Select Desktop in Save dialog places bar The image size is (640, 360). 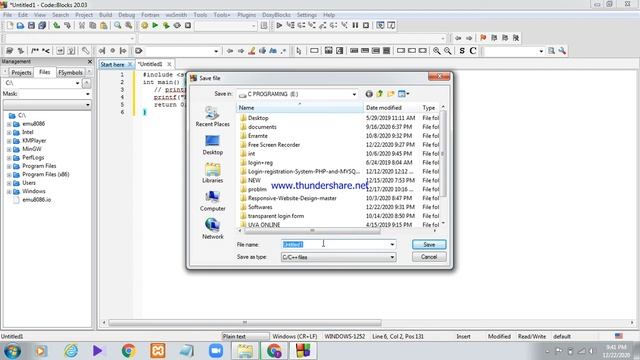tap(213, 145)
